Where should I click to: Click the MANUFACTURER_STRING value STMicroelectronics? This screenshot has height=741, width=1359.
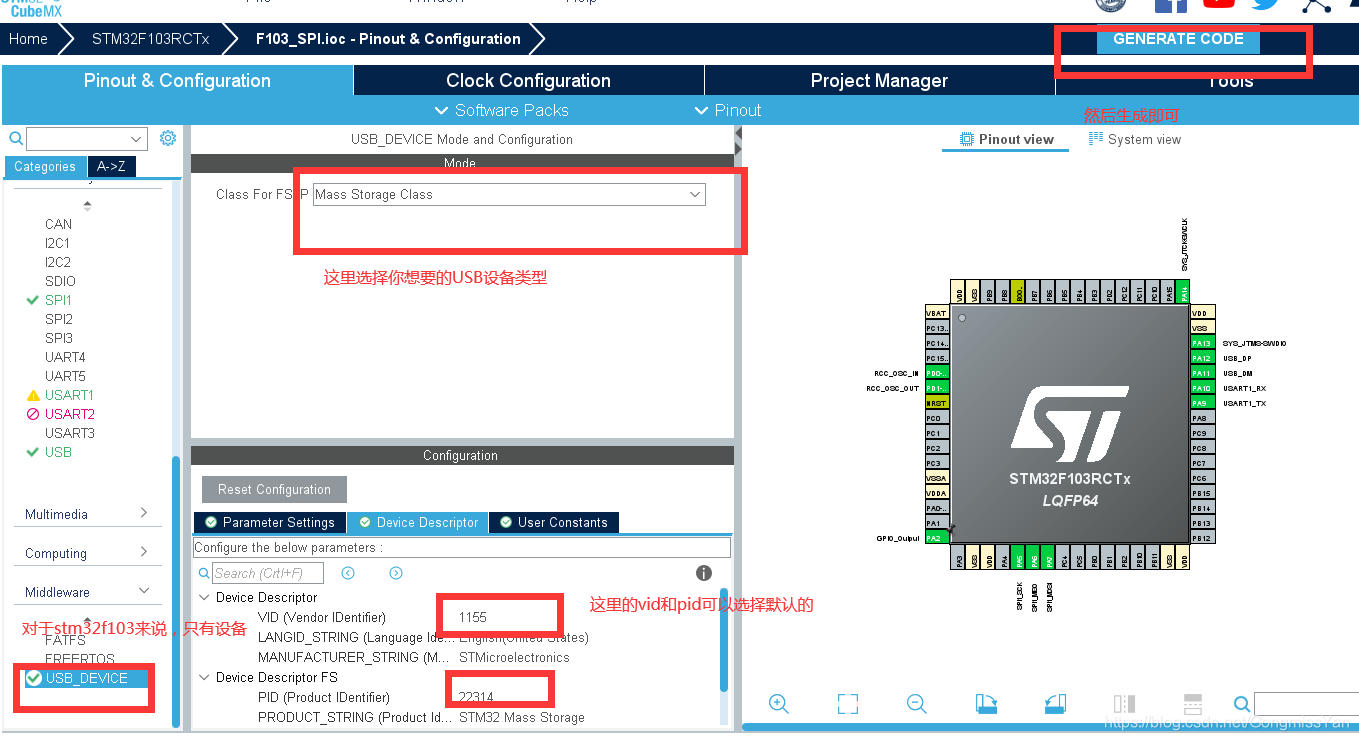514,657
